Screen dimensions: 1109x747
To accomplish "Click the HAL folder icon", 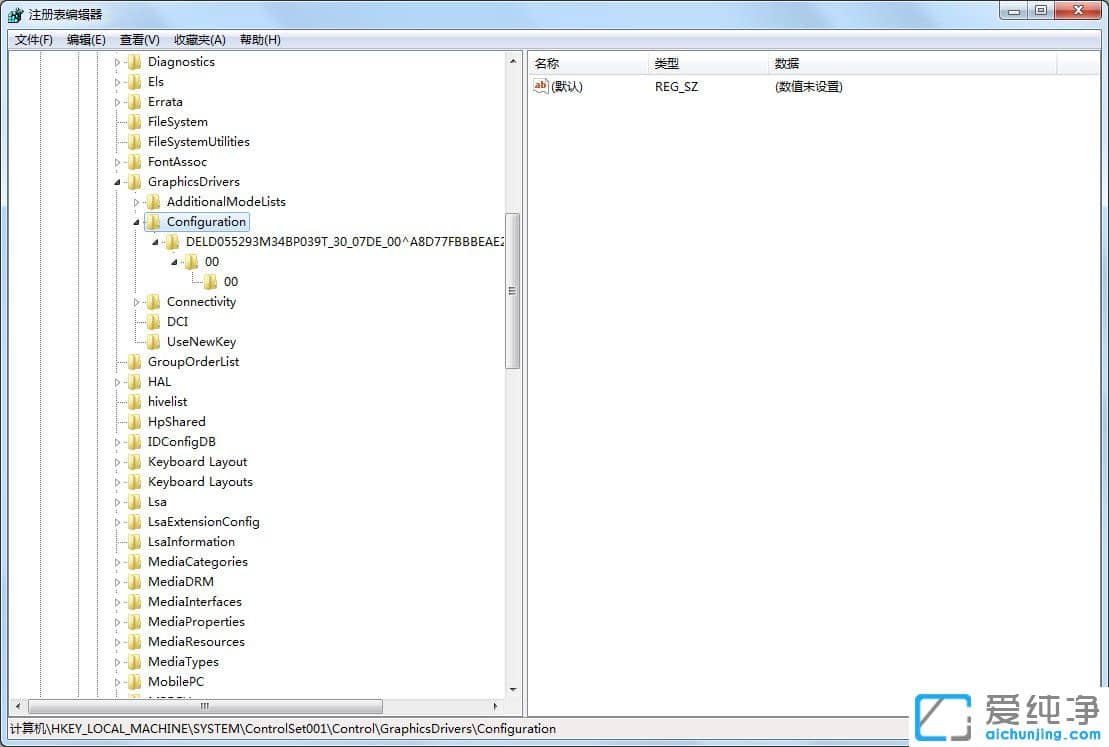I will pyautogui.click(x=134, y=381).
